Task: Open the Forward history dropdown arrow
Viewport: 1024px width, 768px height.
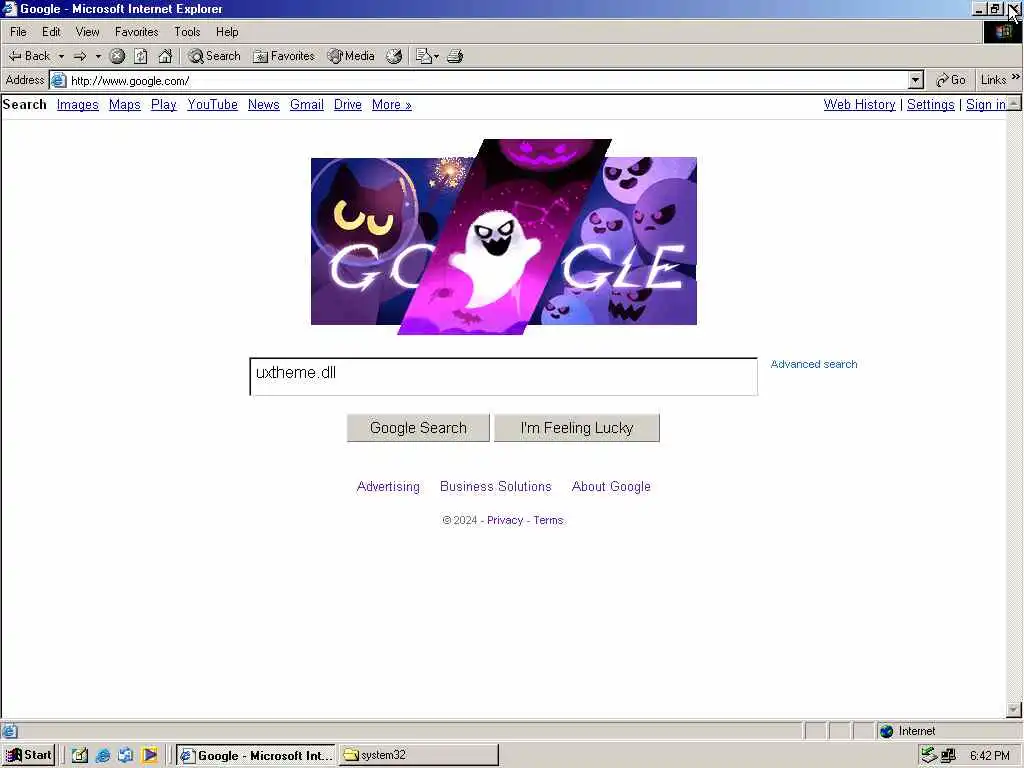Action: point(98,56)
